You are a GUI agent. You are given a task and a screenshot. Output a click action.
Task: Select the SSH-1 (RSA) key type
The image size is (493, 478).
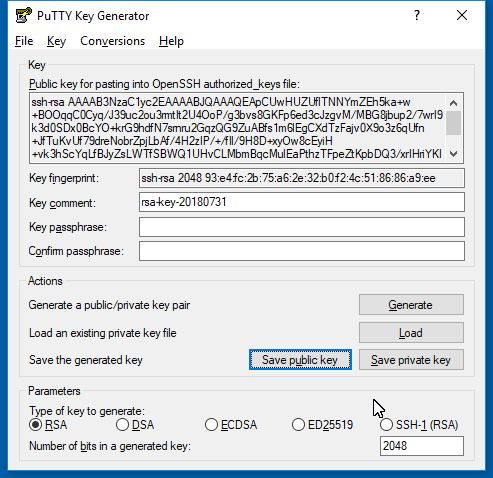coord(419,425)
